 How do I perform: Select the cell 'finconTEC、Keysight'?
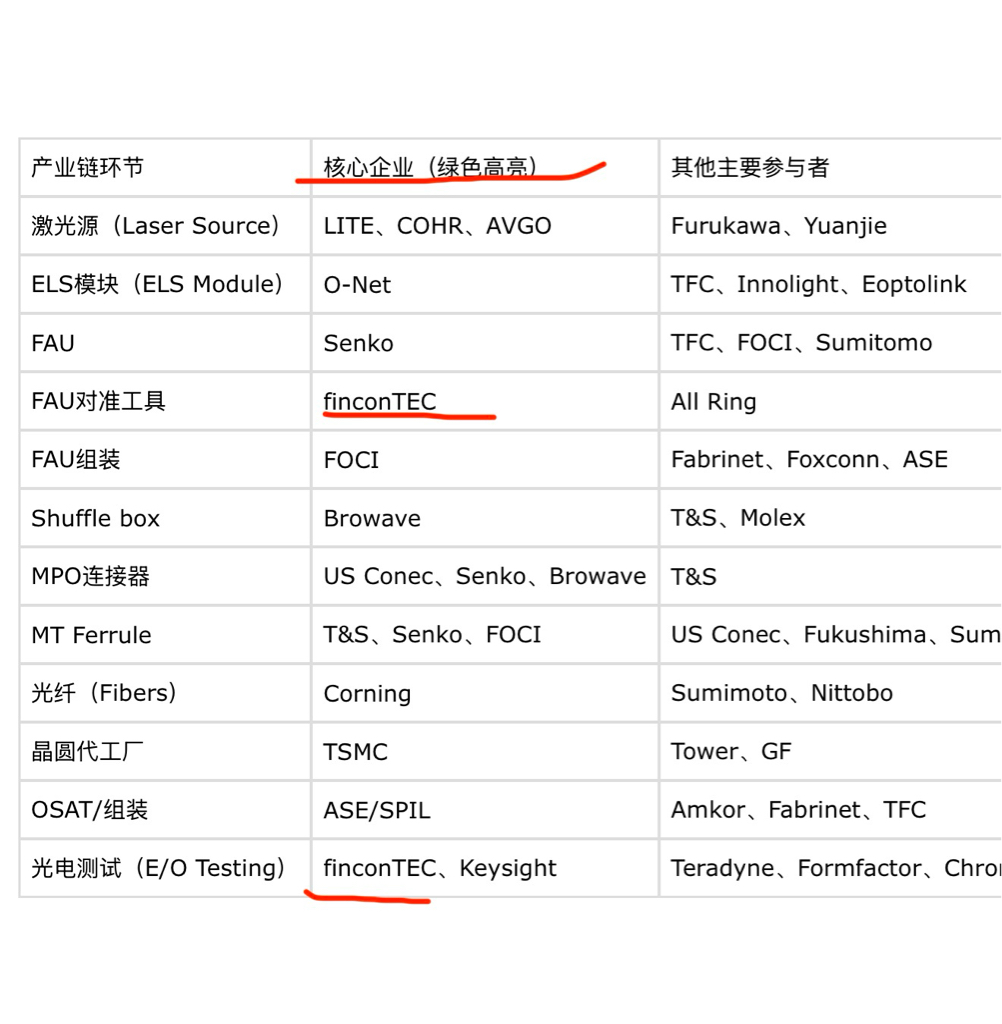(x=485, y=868)
